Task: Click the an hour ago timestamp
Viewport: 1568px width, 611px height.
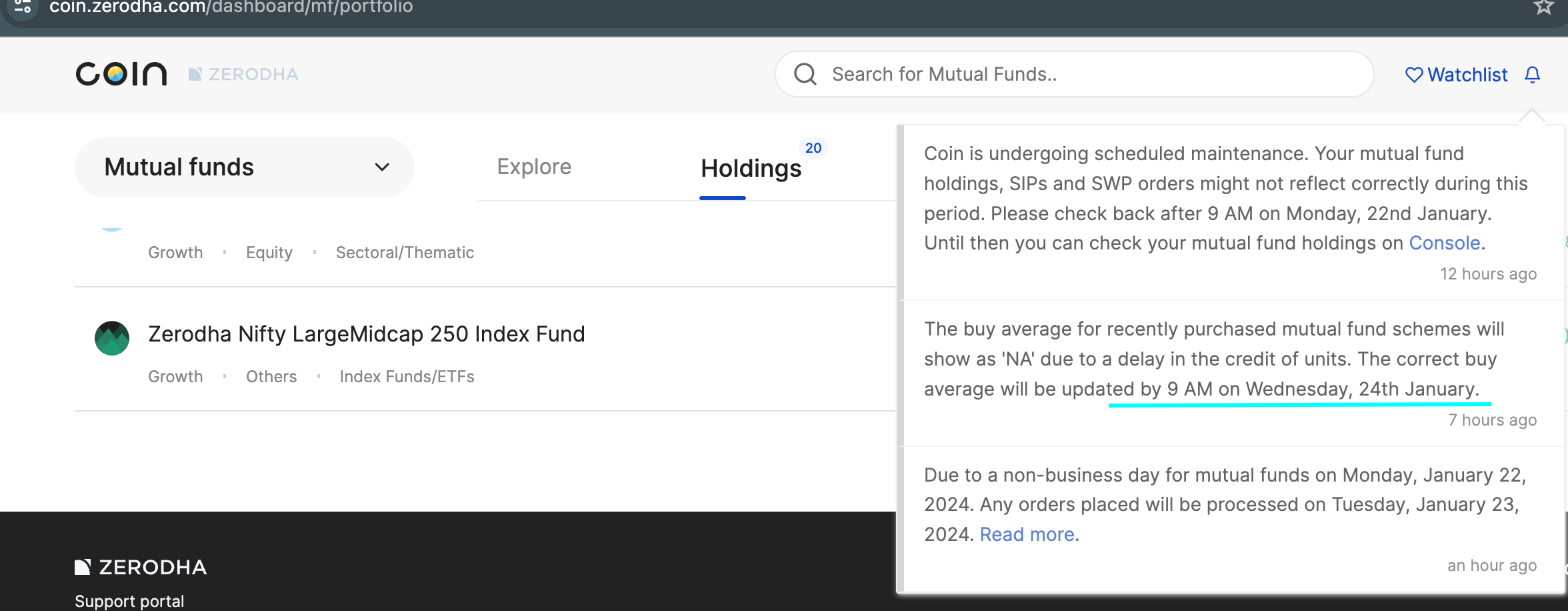Action: (1491, 566)
